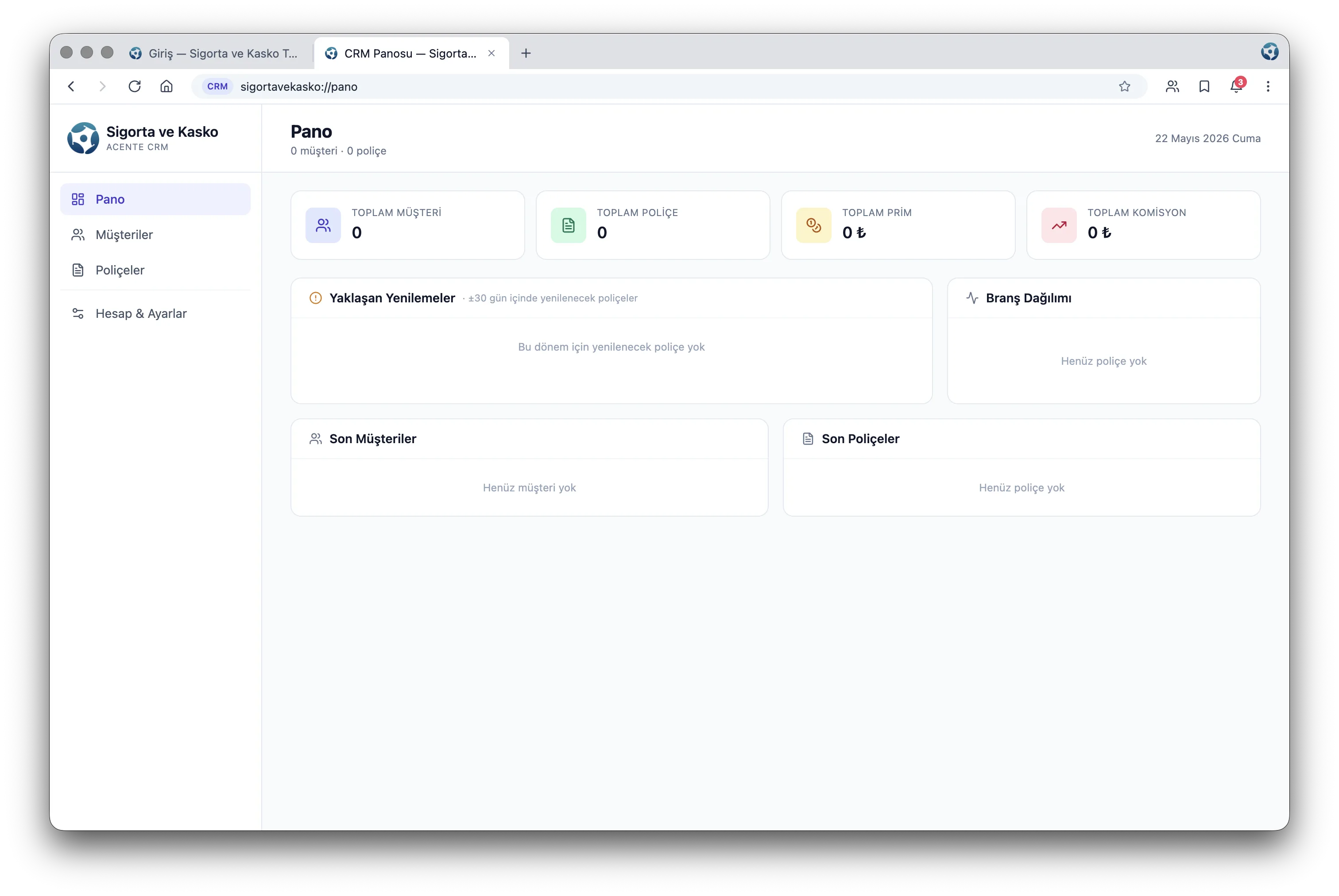
Task: Switch to the Giriş browser tab
Action: click(214, 53)
